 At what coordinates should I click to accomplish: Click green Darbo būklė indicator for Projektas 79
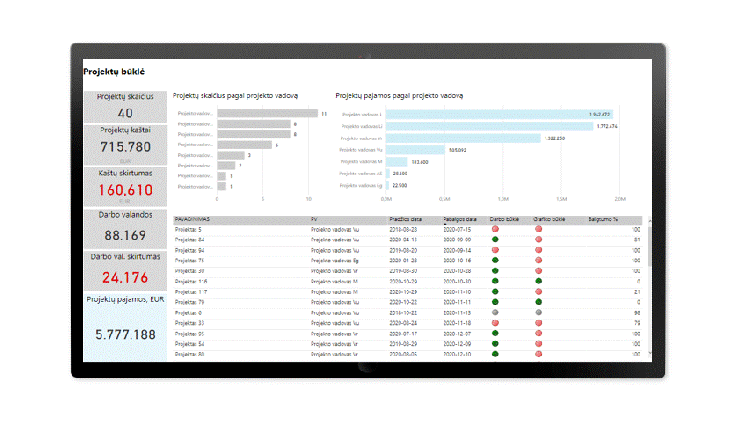[x=494, y=302]
